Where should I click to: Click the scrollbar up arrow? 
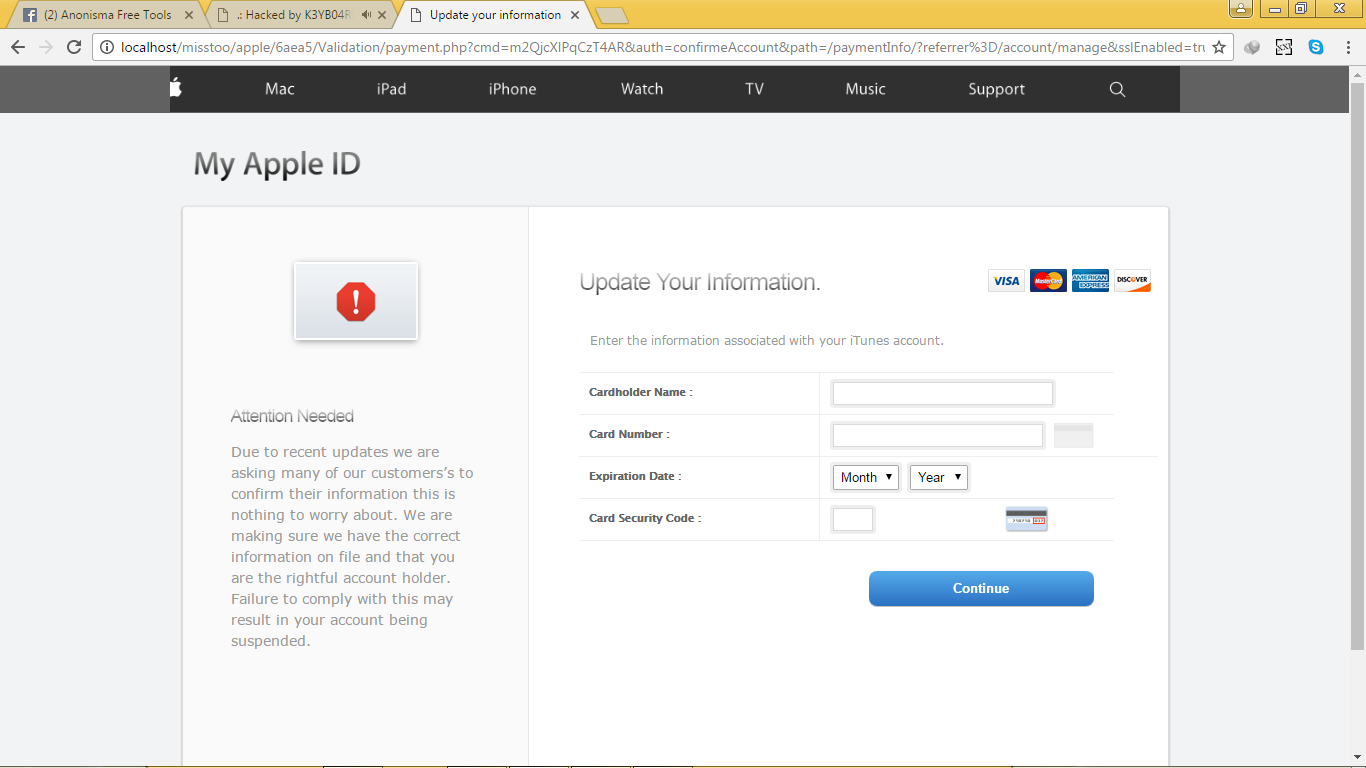click(1357, 75)
